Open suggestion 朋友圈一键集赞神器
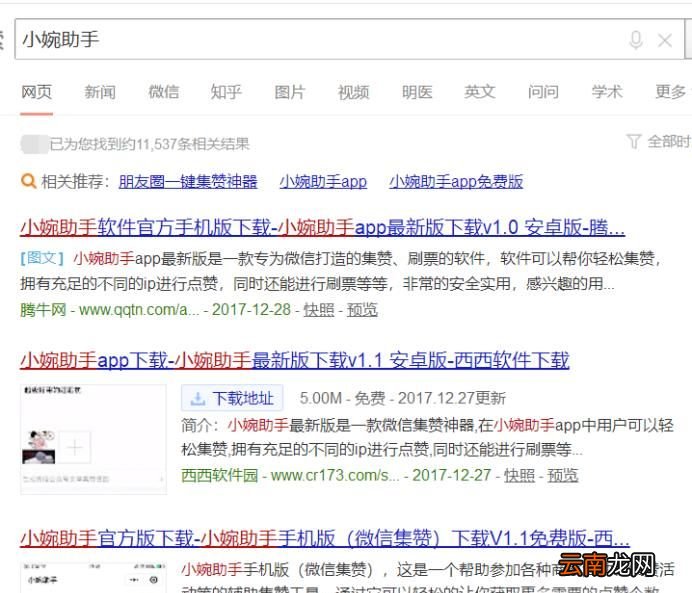The image size is (692, 593). (x=188, y=182)
